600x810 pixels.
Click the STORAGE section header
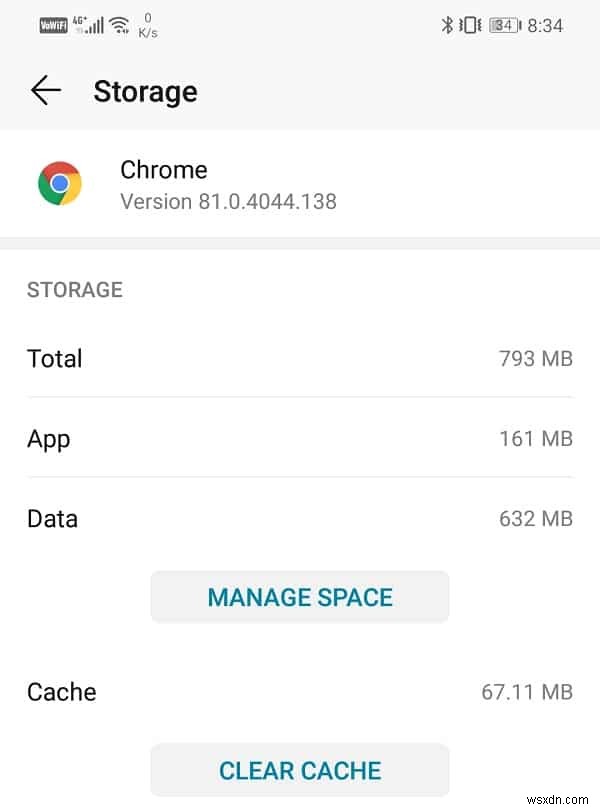[74, 290]
